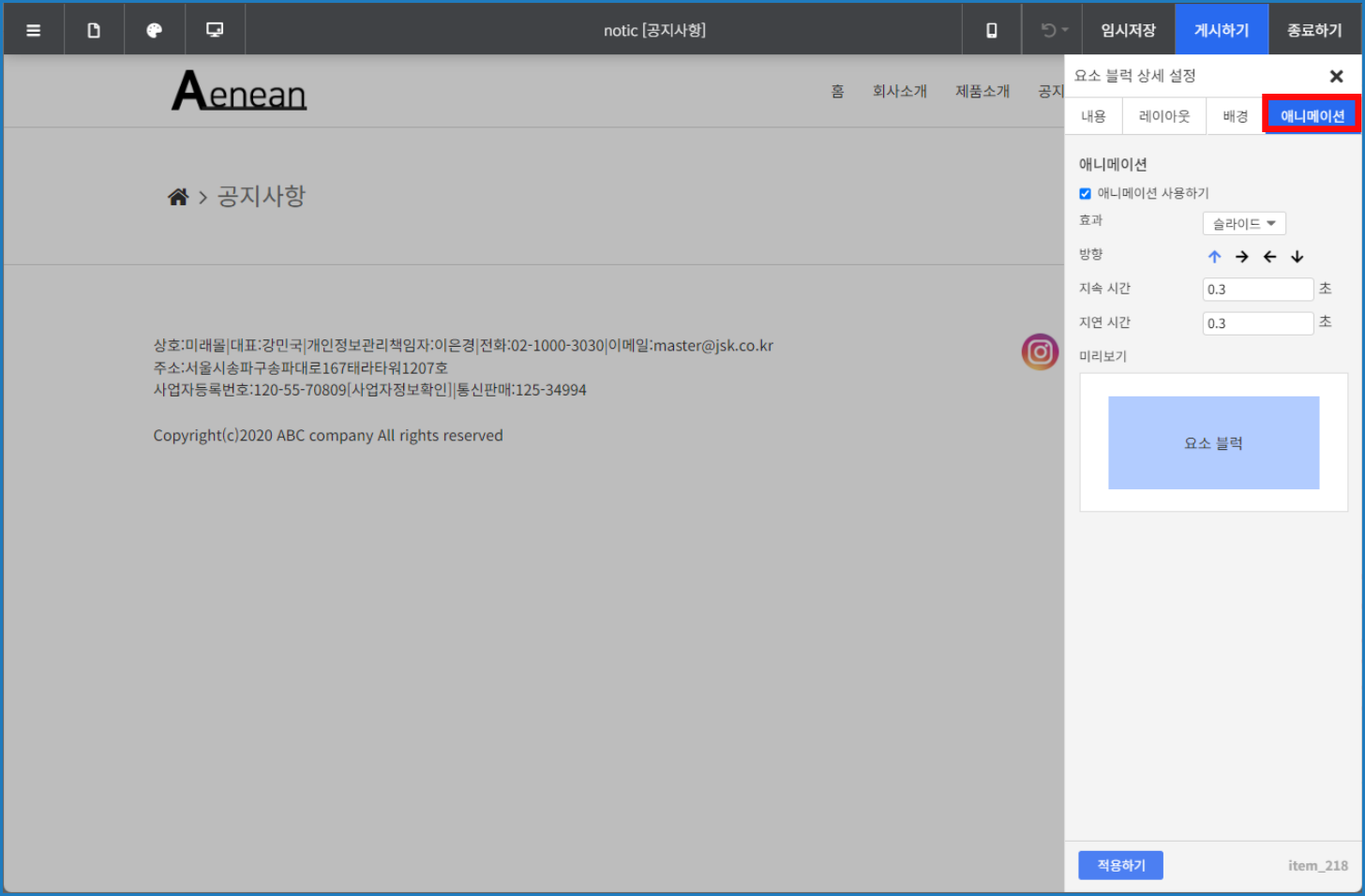Screen dimensions: 1365x896
Task: Click the 요소 블럭 animation preview box
Action: 1213,442
